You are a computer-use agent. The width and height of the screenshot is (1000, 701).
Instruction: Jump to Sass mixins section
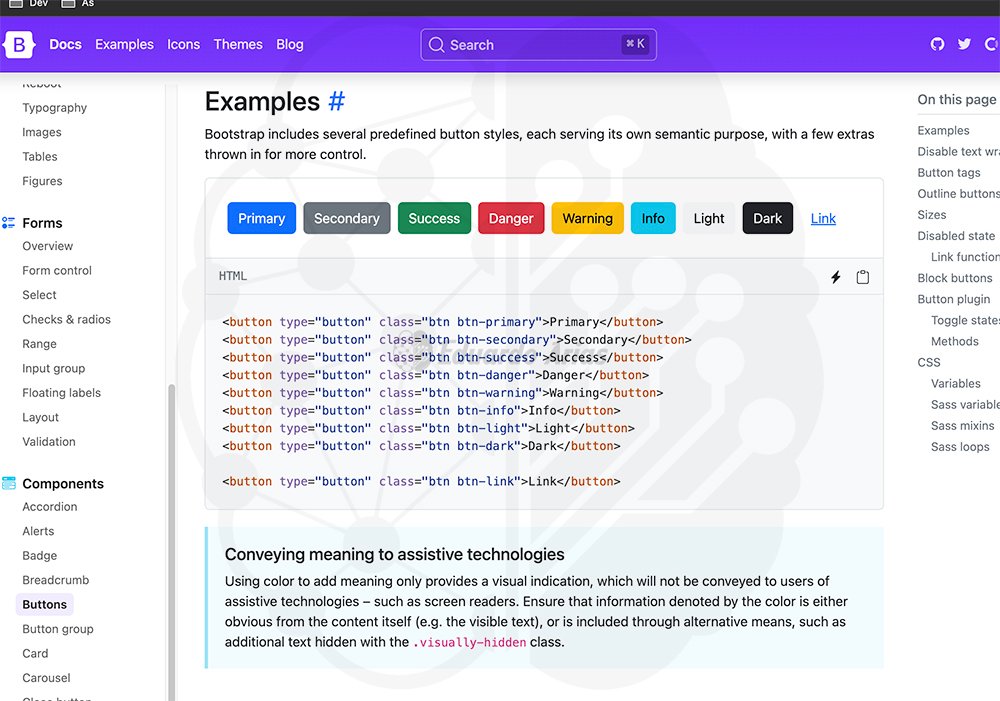point(962,426)
